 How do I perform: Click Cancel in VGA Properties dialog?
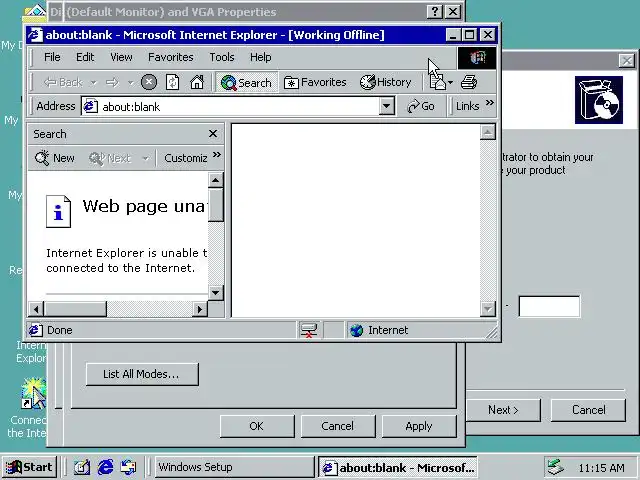tap(338, 426)
